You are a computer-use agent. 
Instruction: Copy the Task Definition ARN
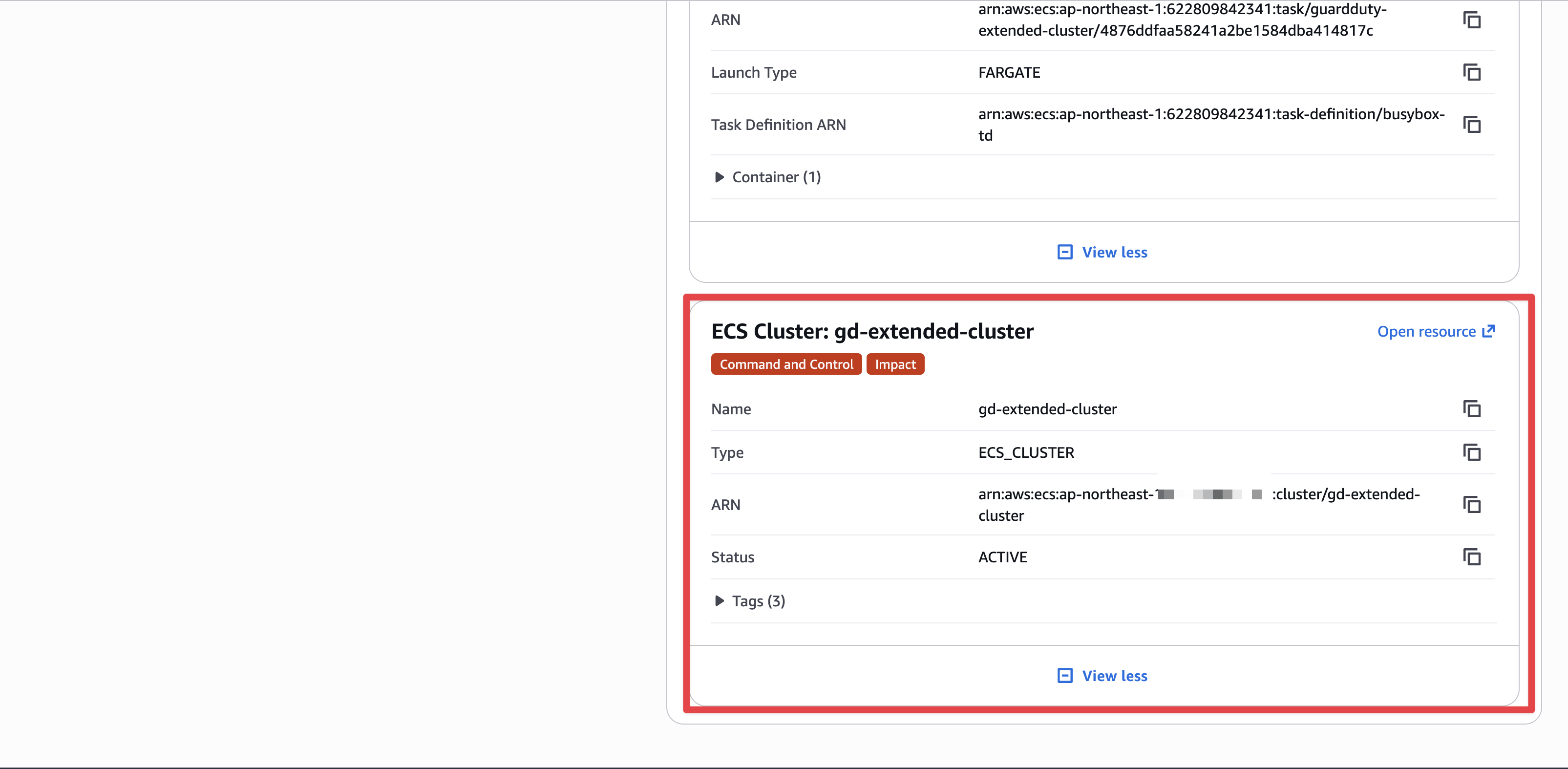[1472, 125]
